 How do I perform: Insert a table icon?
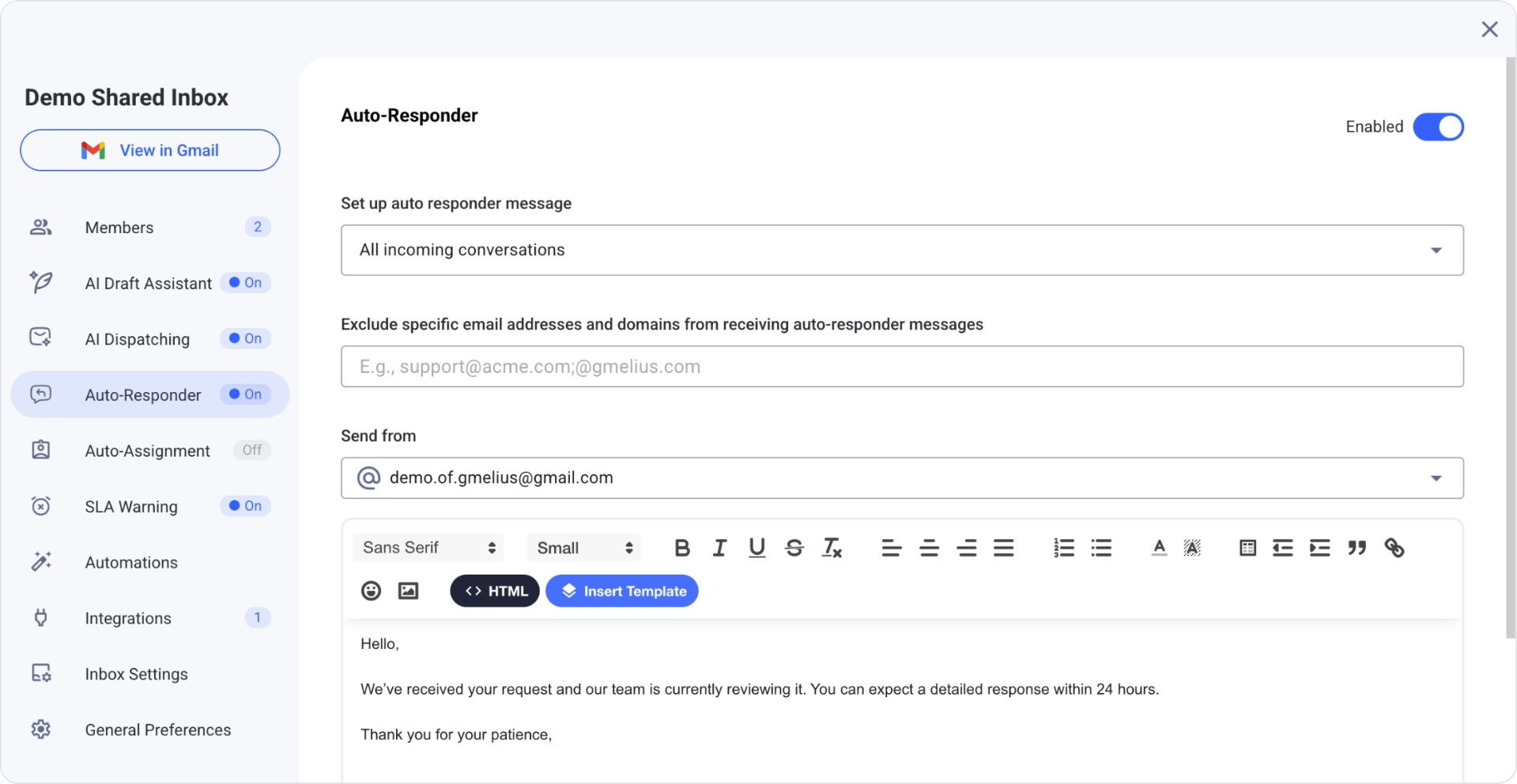(x=1247, y=548)
